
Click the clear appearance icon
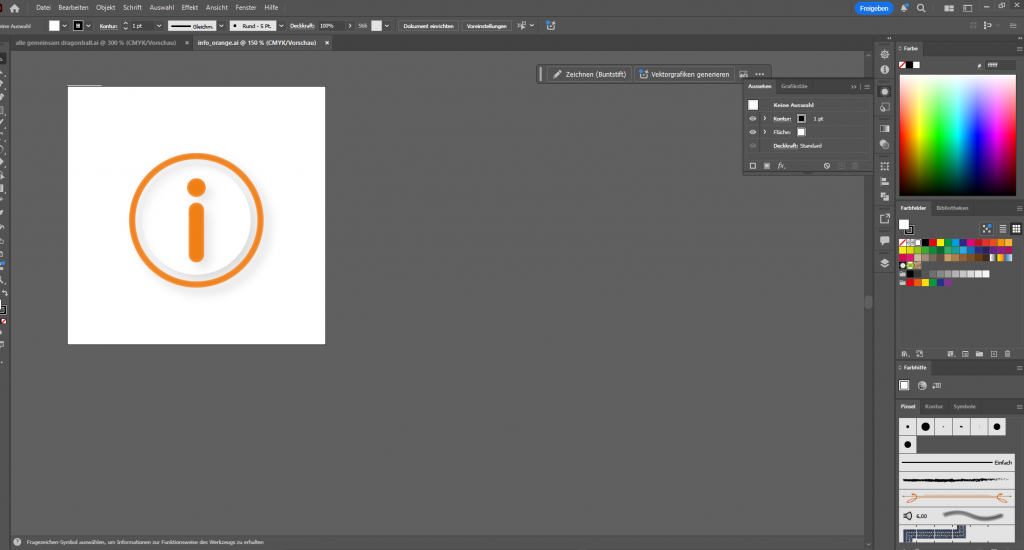tap(826, 165)
